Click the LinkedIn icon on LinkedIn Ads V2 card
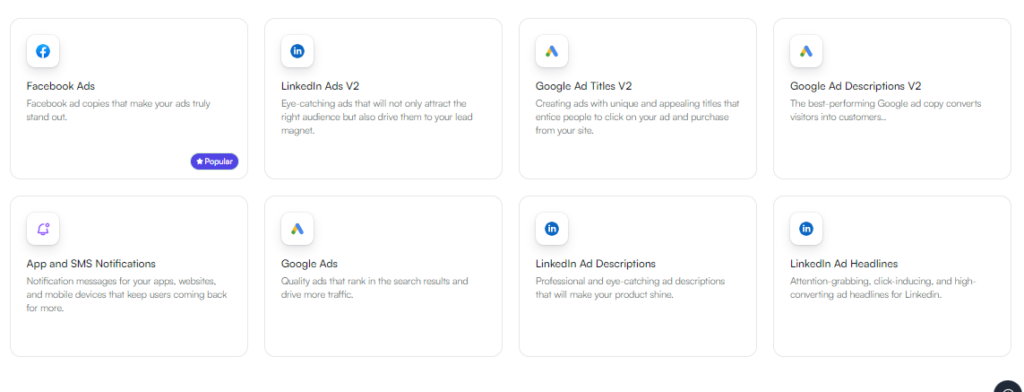1024x392 pixels. coord(297,51)
